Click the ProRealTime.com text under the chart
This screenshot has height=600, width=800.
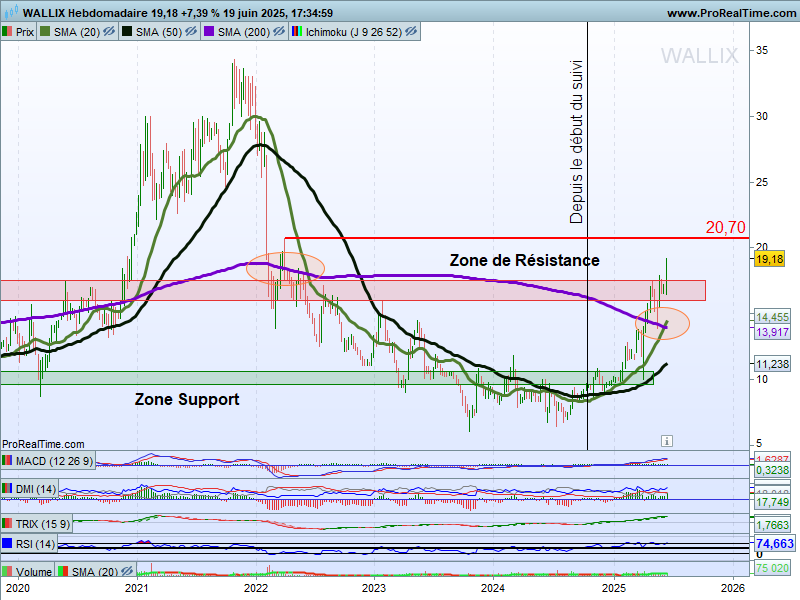pyautogui.click(x=43, y=444)
